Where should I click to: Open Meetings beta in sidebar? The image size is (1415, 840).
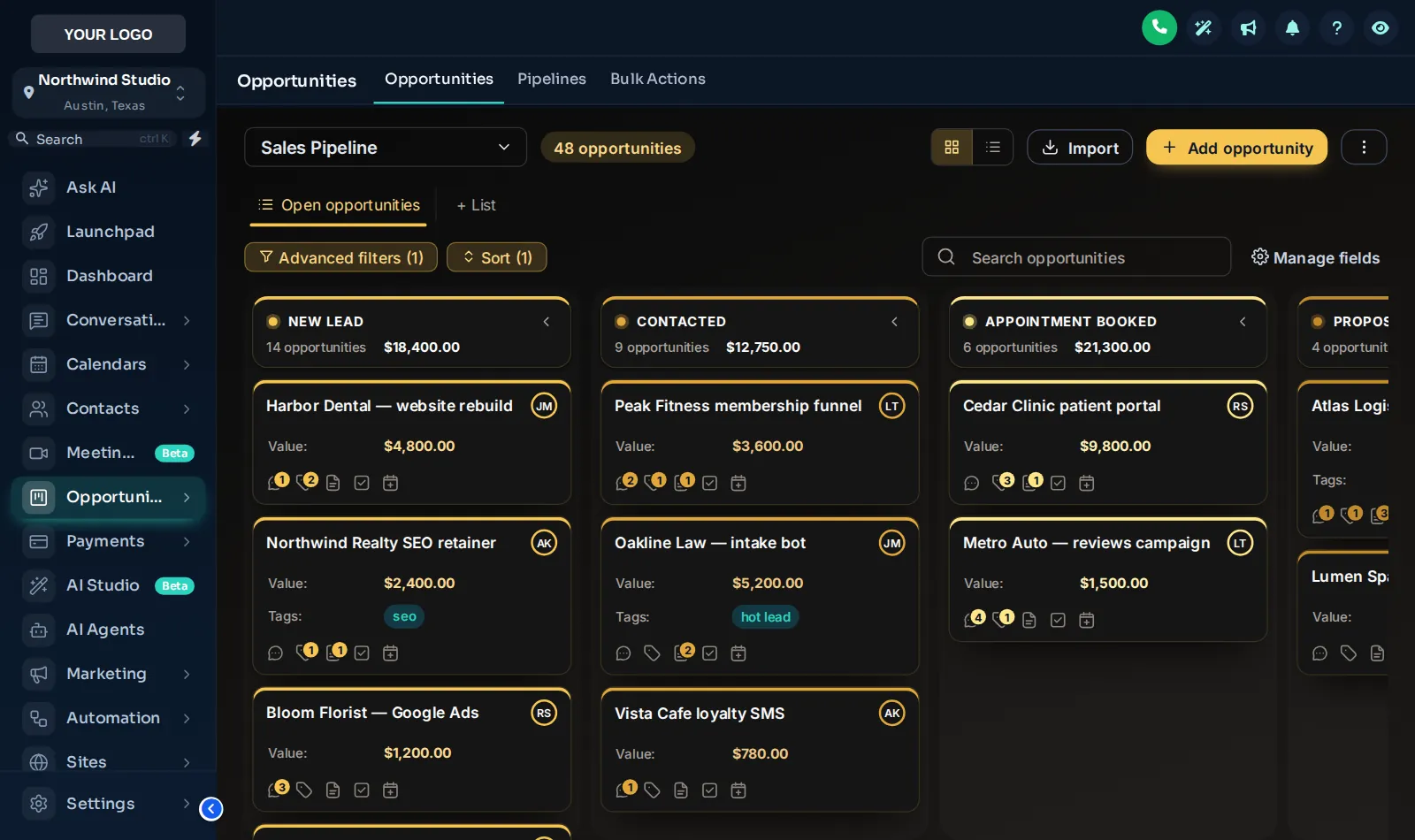coord(109,453)
